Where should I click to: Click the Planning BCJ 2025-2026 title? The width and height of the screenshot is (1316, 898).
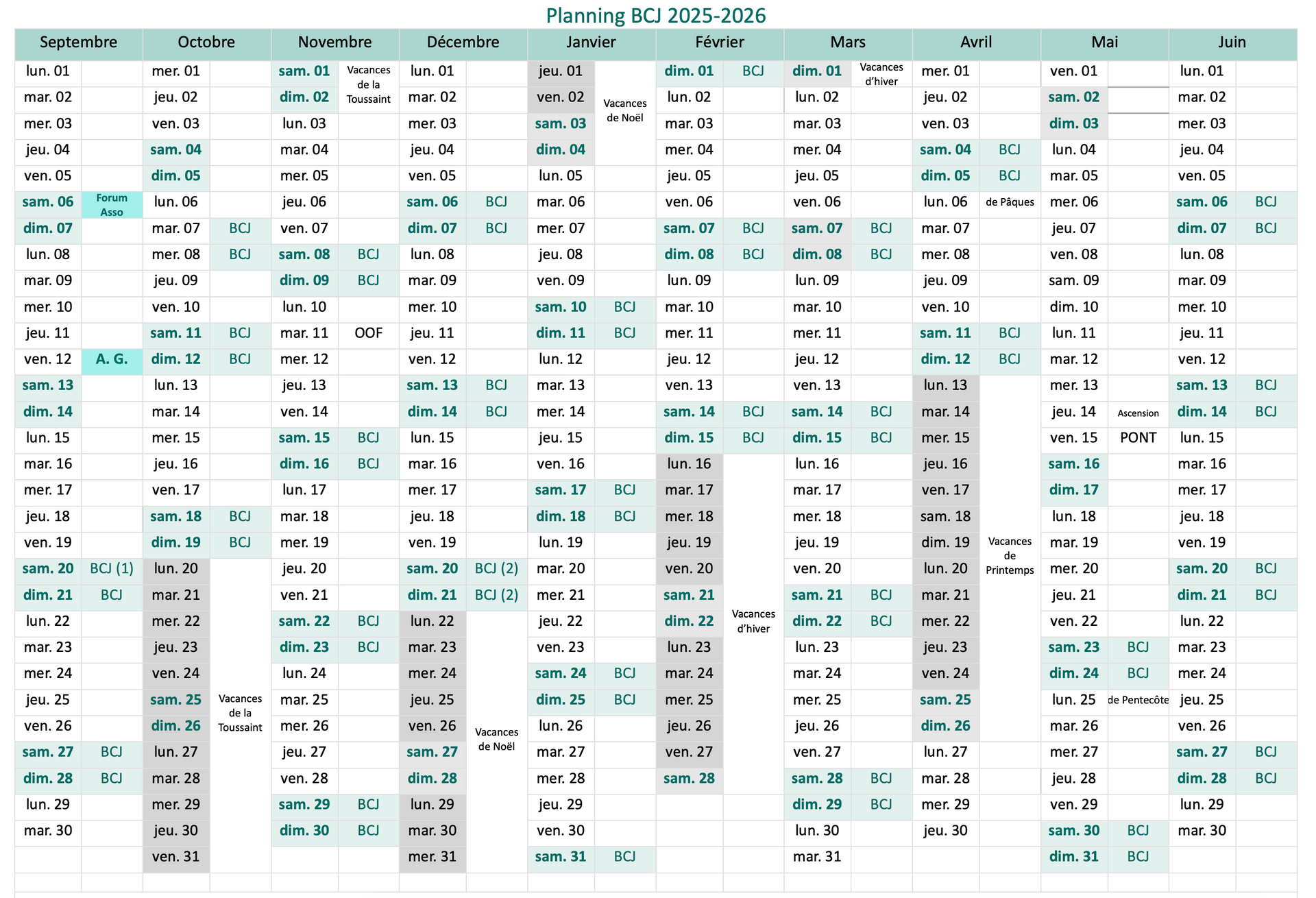click(655, 15)
